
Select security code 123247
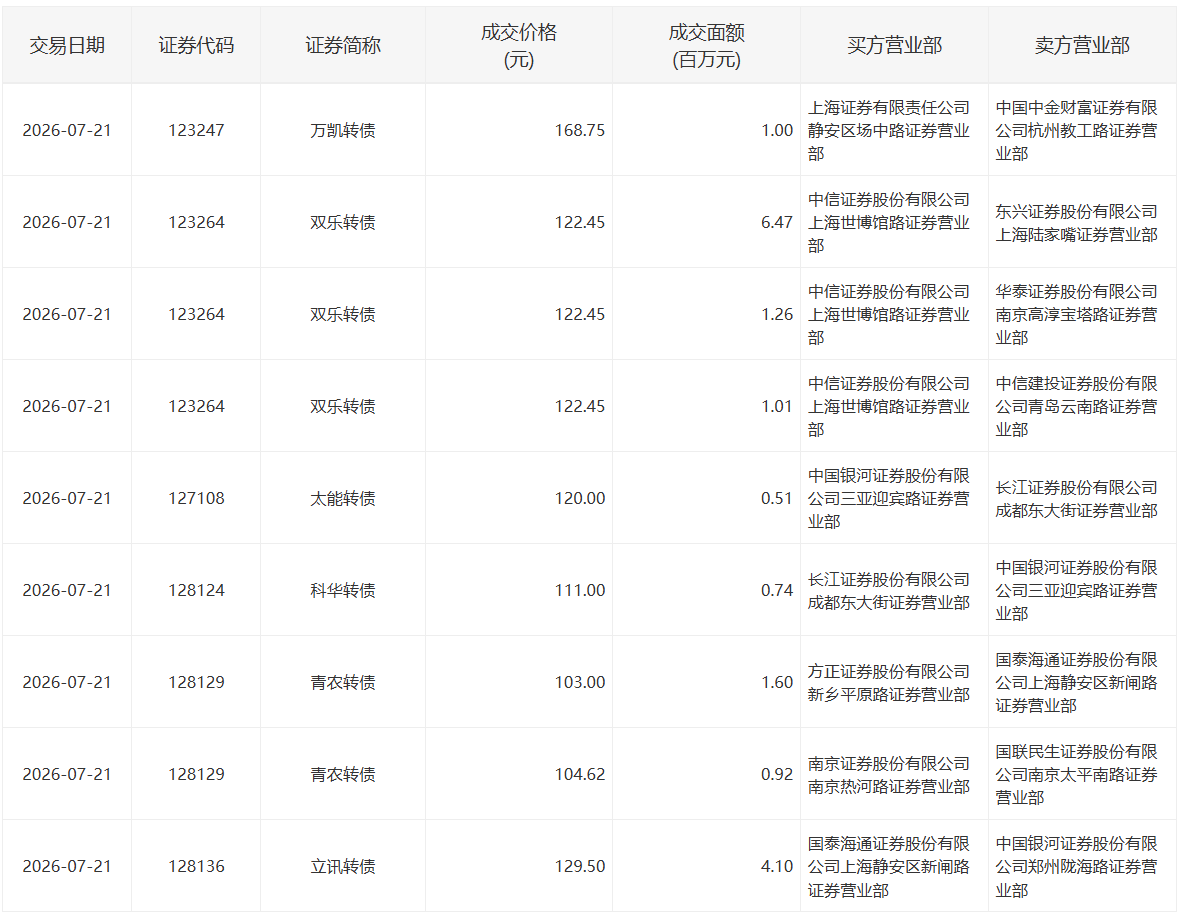[x=196, y=130]
